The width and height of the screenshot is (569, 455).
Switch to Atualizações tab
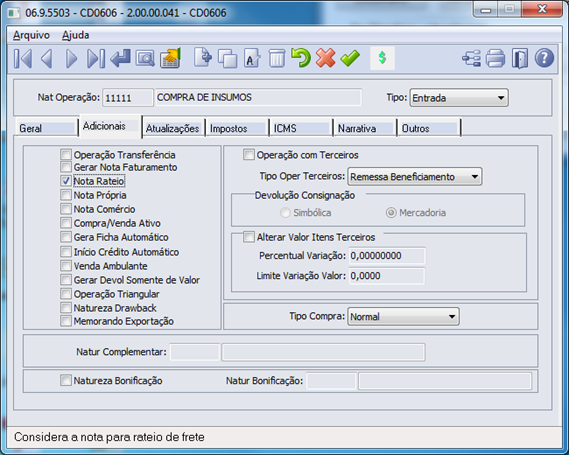click(173, 128)
